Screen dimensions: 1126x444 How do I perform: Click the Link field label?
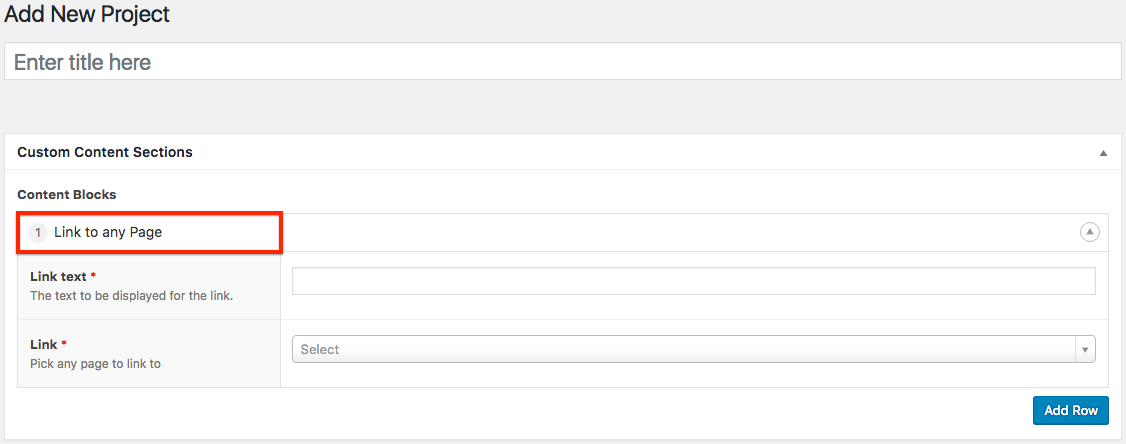coord(44,344)
